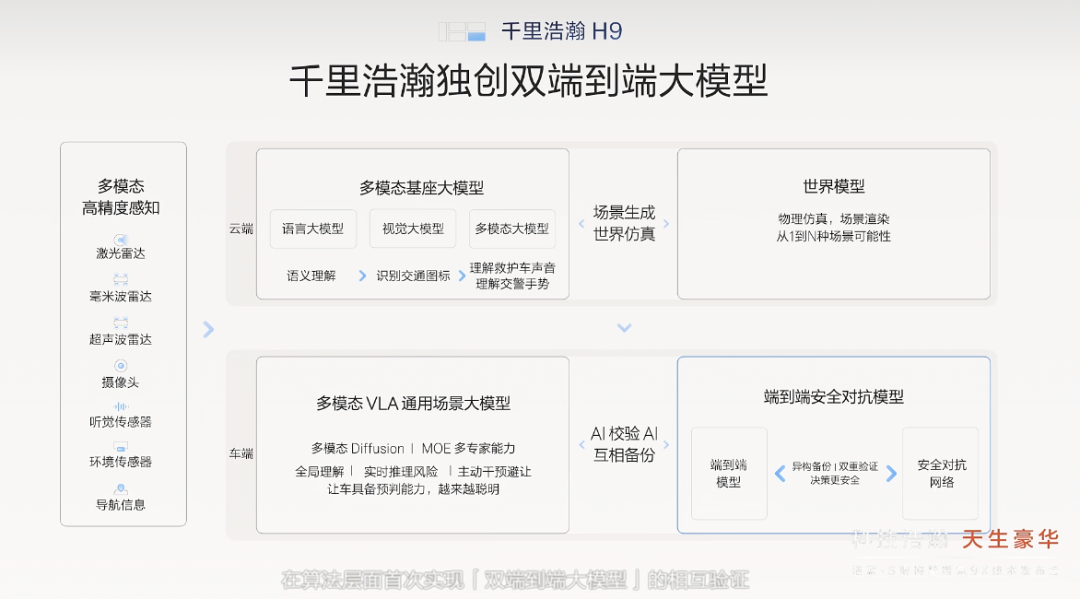Screen dimensions: 1080x599
Task: Select the 双重验证 text
Action: click(858, 466)
